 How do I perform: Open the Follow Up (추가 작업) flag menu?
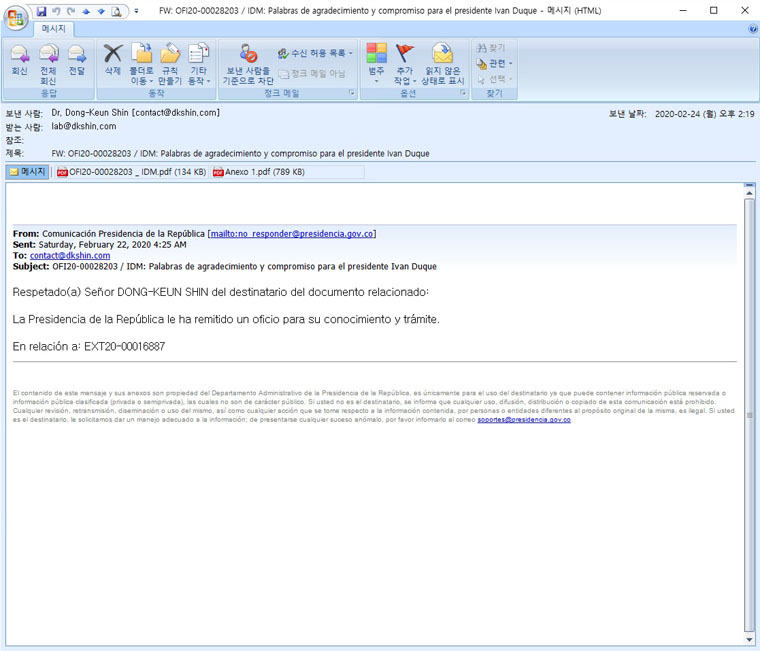404,62
